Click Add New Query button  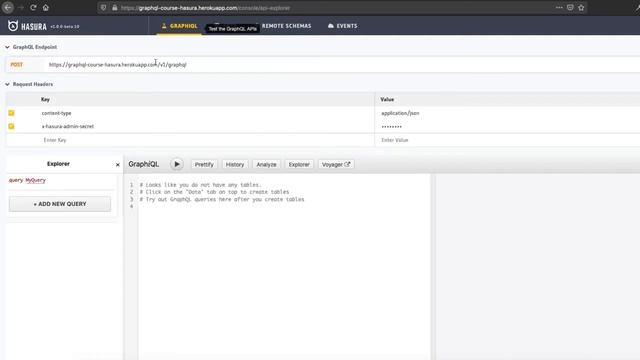tap(60, 204)
